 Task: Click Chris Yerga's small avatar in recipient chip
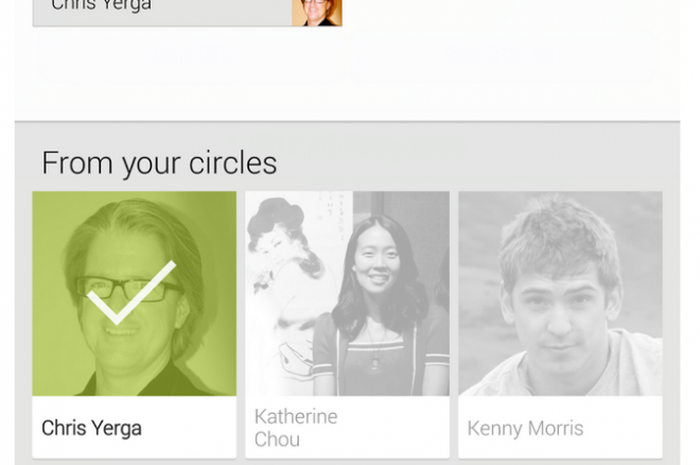tap(317, 12)
